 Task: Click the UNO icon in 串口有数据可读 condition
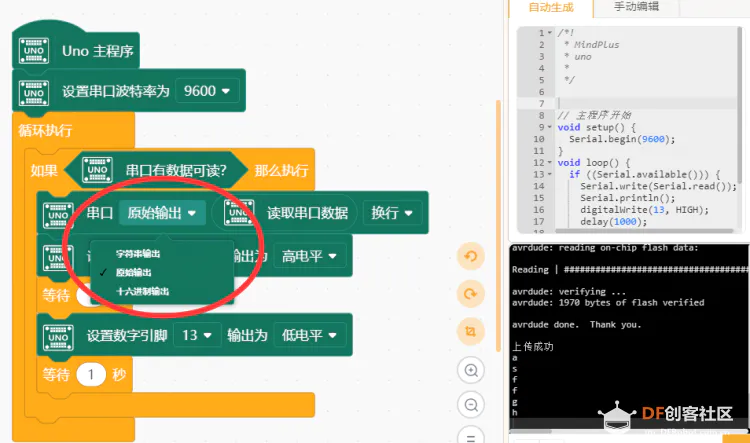tap(97, 170)
